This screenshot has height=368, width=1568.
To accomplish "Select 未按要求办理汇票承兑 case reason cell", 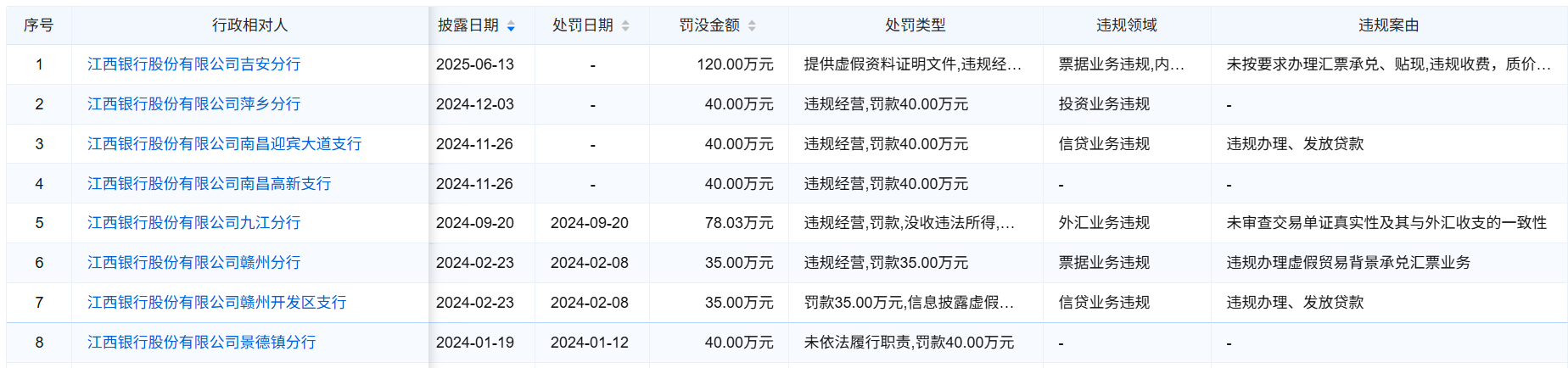I will click(1389, 64).
